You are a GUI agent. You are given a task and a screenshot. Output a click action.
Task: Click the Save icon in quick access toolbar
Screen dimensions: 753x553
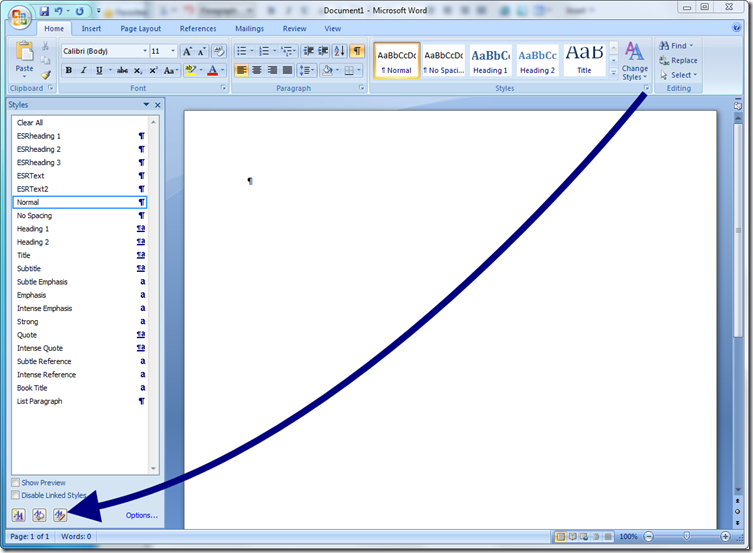(x=44, y=11)
